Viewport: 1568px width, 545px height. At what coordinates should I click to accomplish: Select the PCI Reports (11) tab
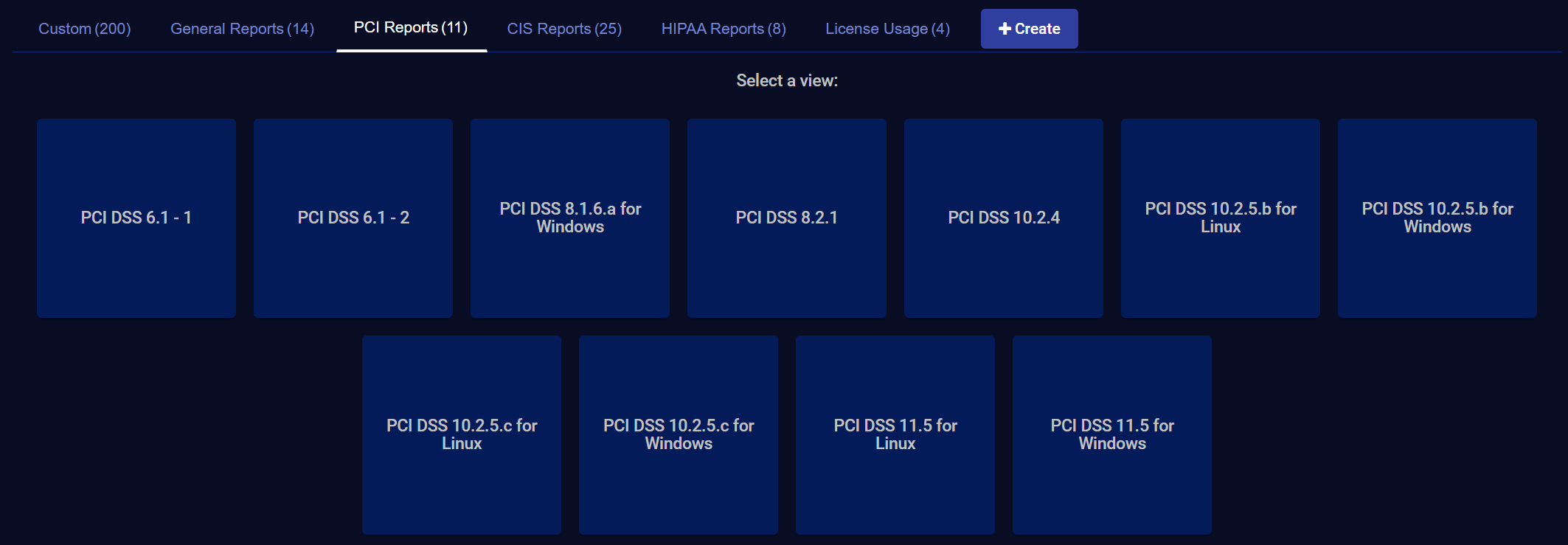pos(411,28)
